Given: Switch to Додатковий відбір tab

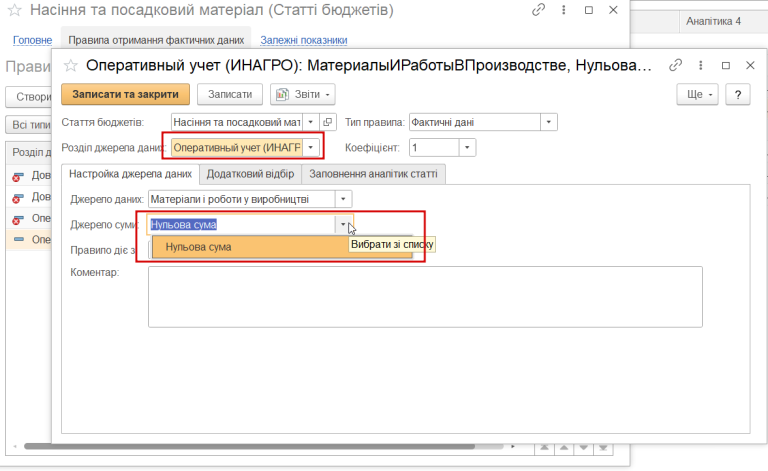Looking at the screenshot, I should click(250, 174).
